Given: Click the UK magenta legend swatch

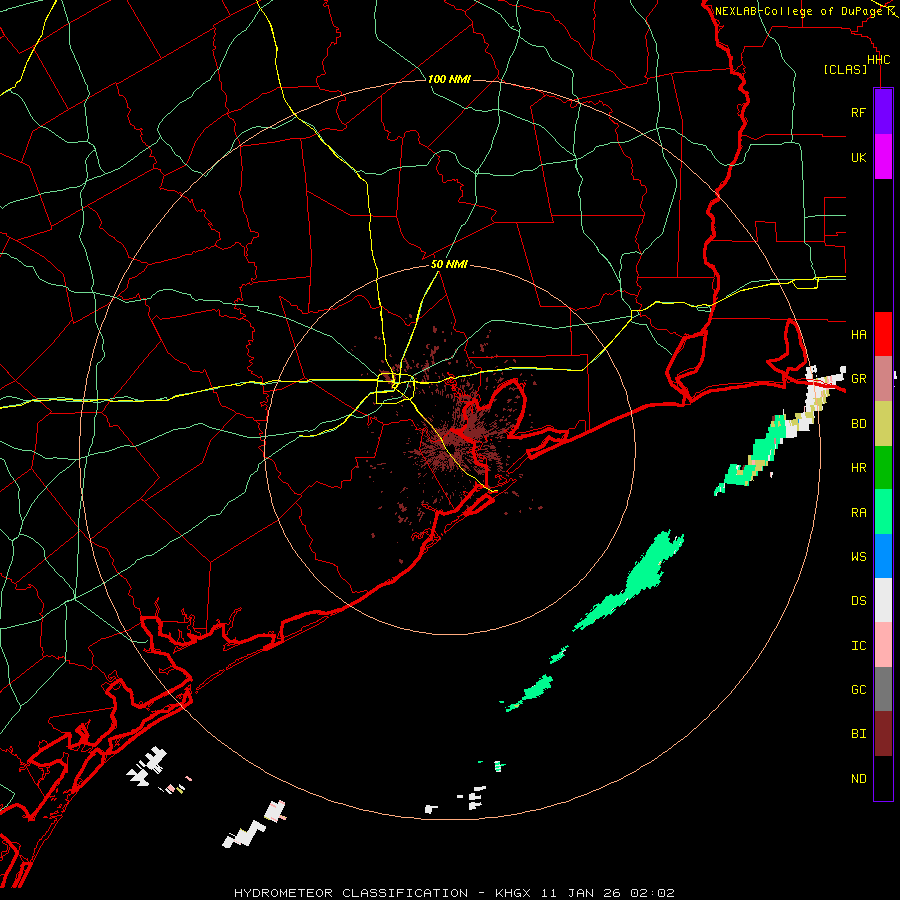Looking at the screenshot, I should [x=883, y=157].
